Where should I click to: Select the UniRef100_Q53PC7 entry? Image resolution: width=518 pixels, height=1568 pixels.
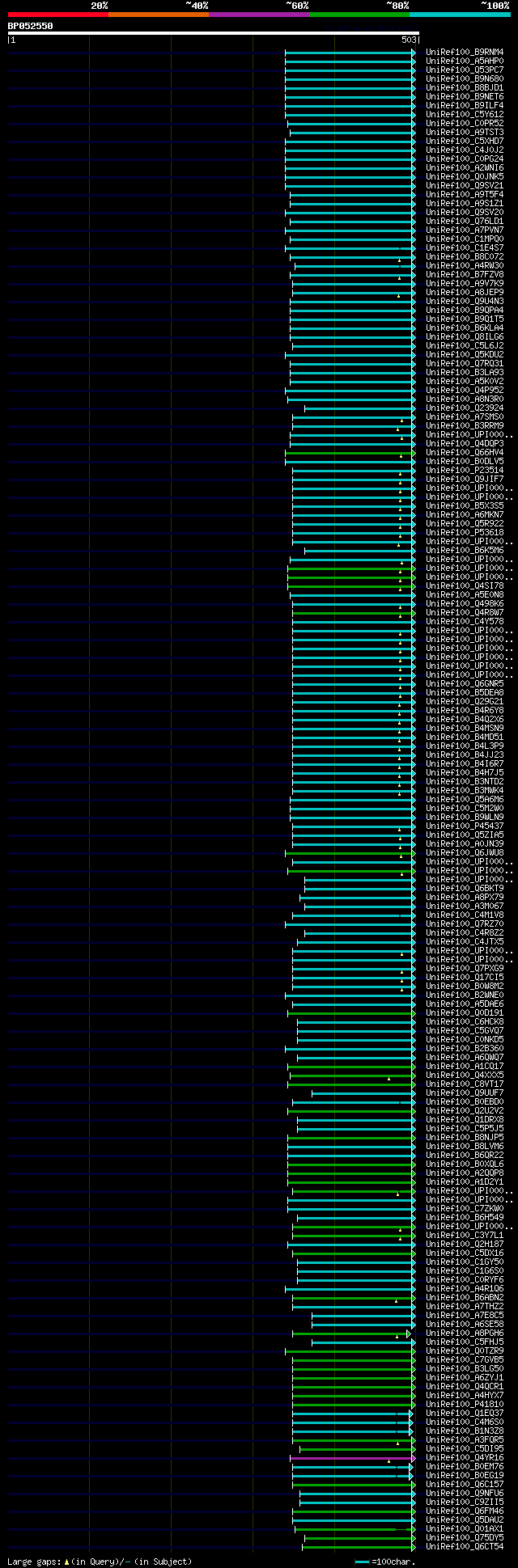click(x=465, y=70)
